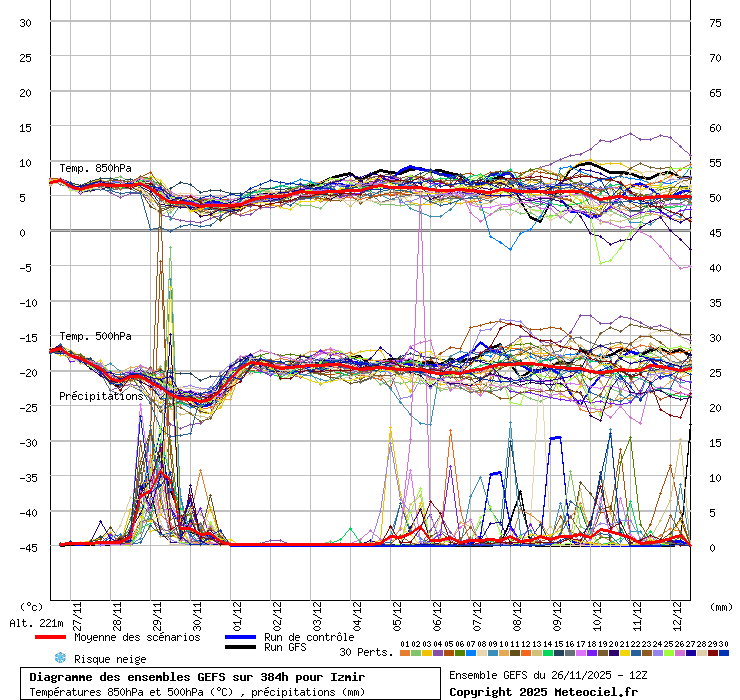The width and height of the screenshot is (740, 700).
Task: Click the 06/12 date on the x-axis
Action: pos(437,616)
